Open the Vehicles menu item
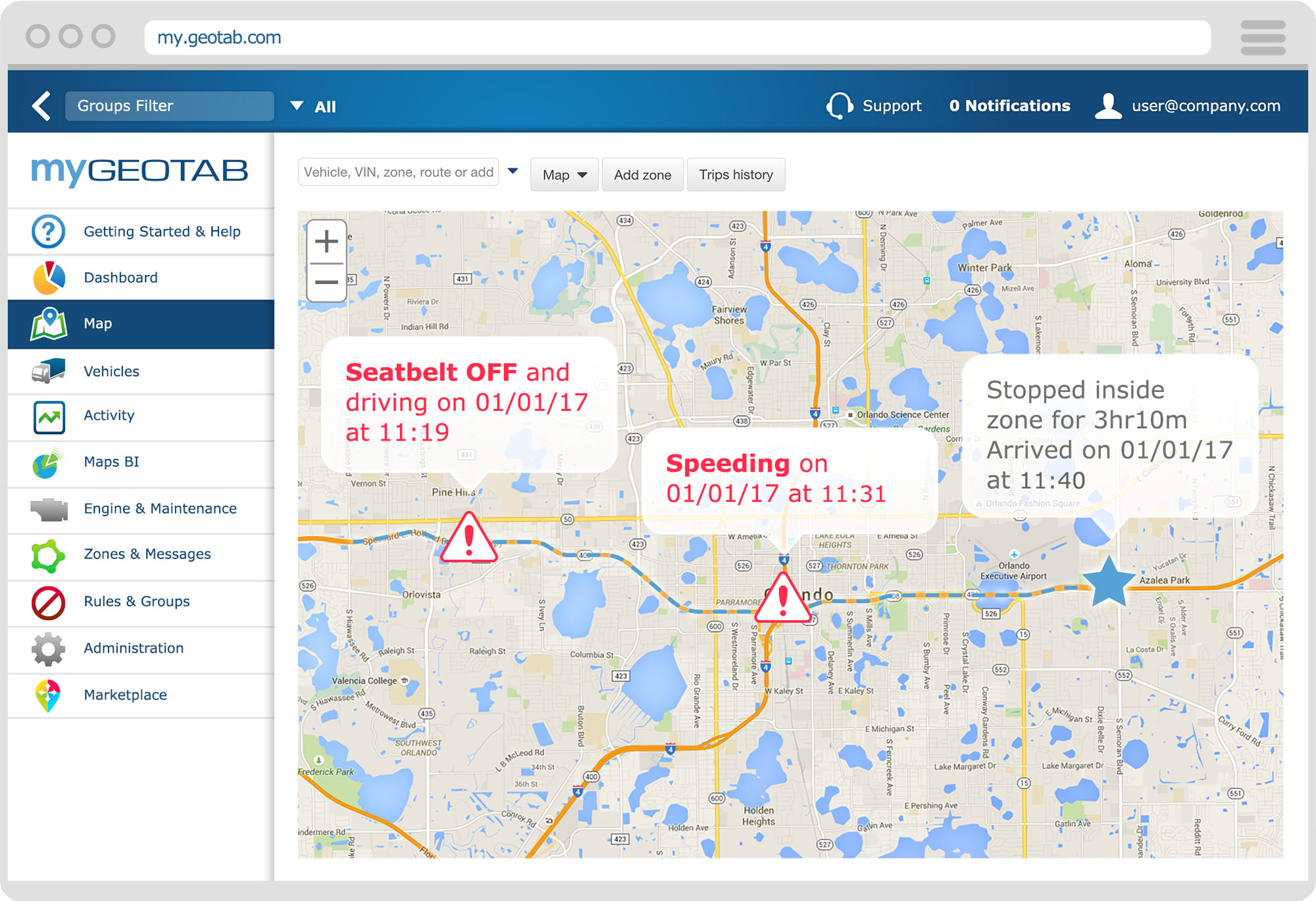 point(141,372)
